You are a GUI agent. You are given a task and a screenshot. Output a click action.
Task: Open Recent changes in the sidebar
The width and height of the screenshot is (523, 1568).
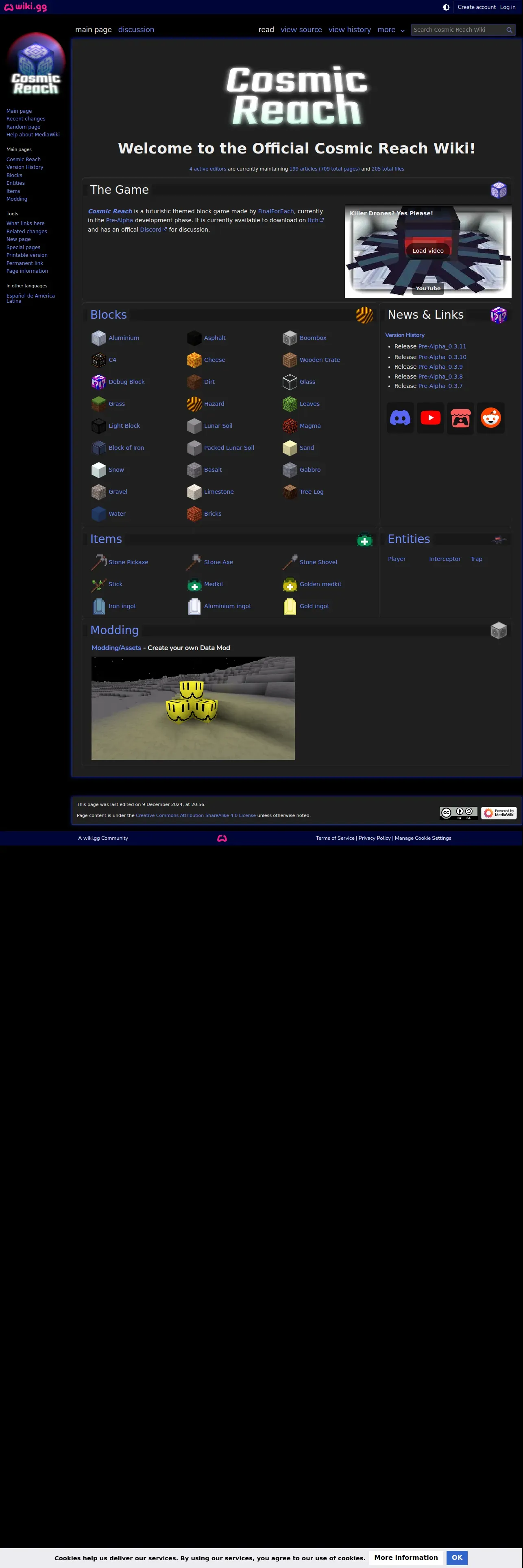tap(26, 119)
